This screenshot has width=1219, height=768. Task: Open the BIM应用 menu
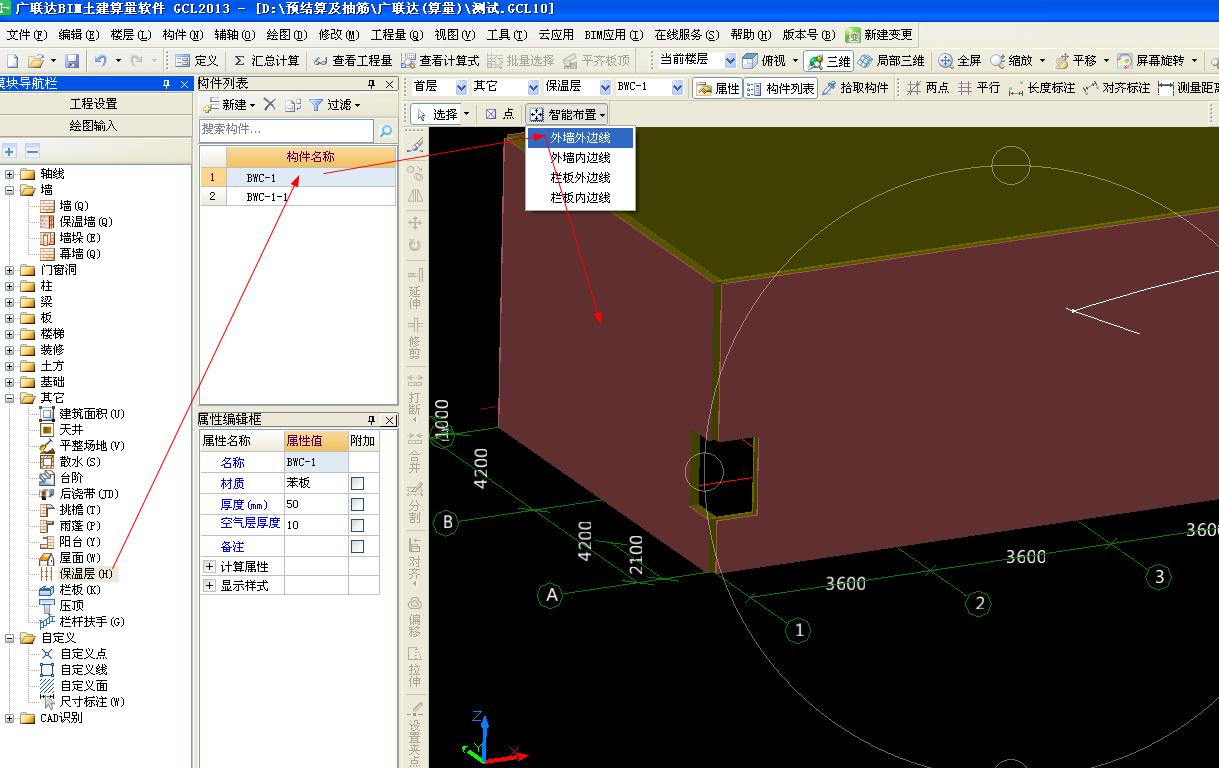point(614,35)
